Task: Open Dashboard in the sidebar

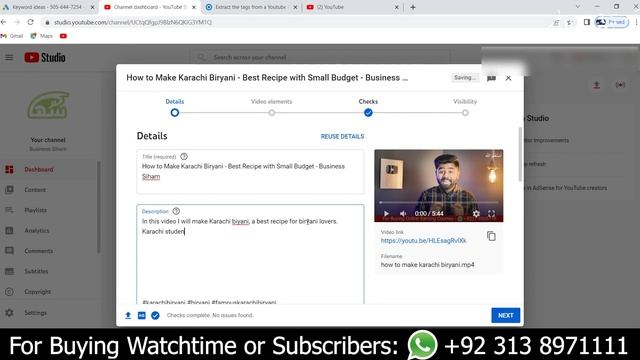Action: [x=39, y=169]
